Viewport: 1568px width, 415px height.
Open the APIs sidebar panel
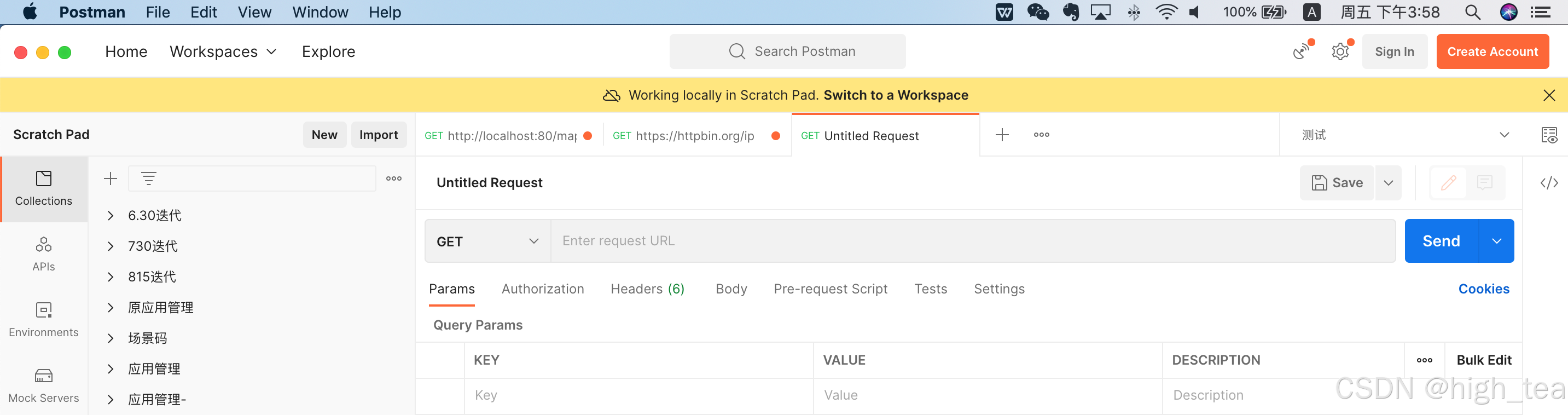click(x=44, y=254)
